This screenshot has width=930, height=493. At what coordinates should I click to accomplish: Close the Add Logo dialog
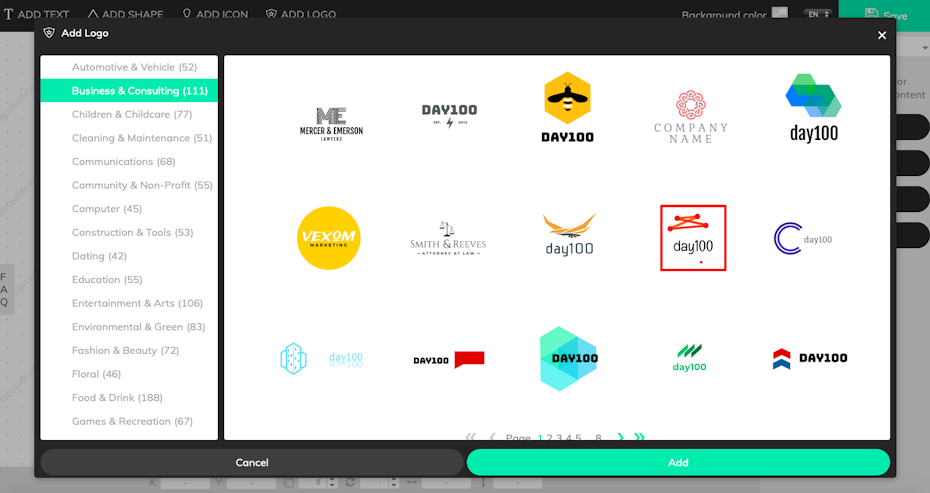pos(881,35)
